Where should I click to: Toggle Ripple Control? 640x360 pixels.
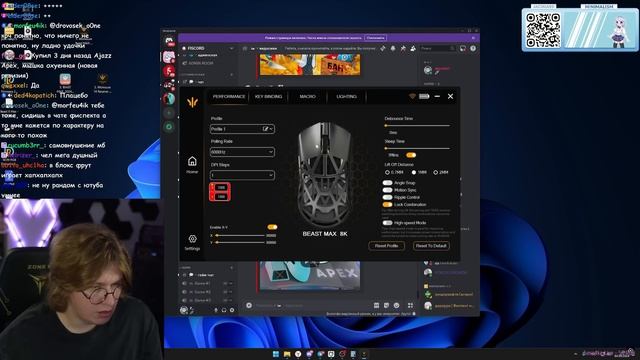point(387,197)
